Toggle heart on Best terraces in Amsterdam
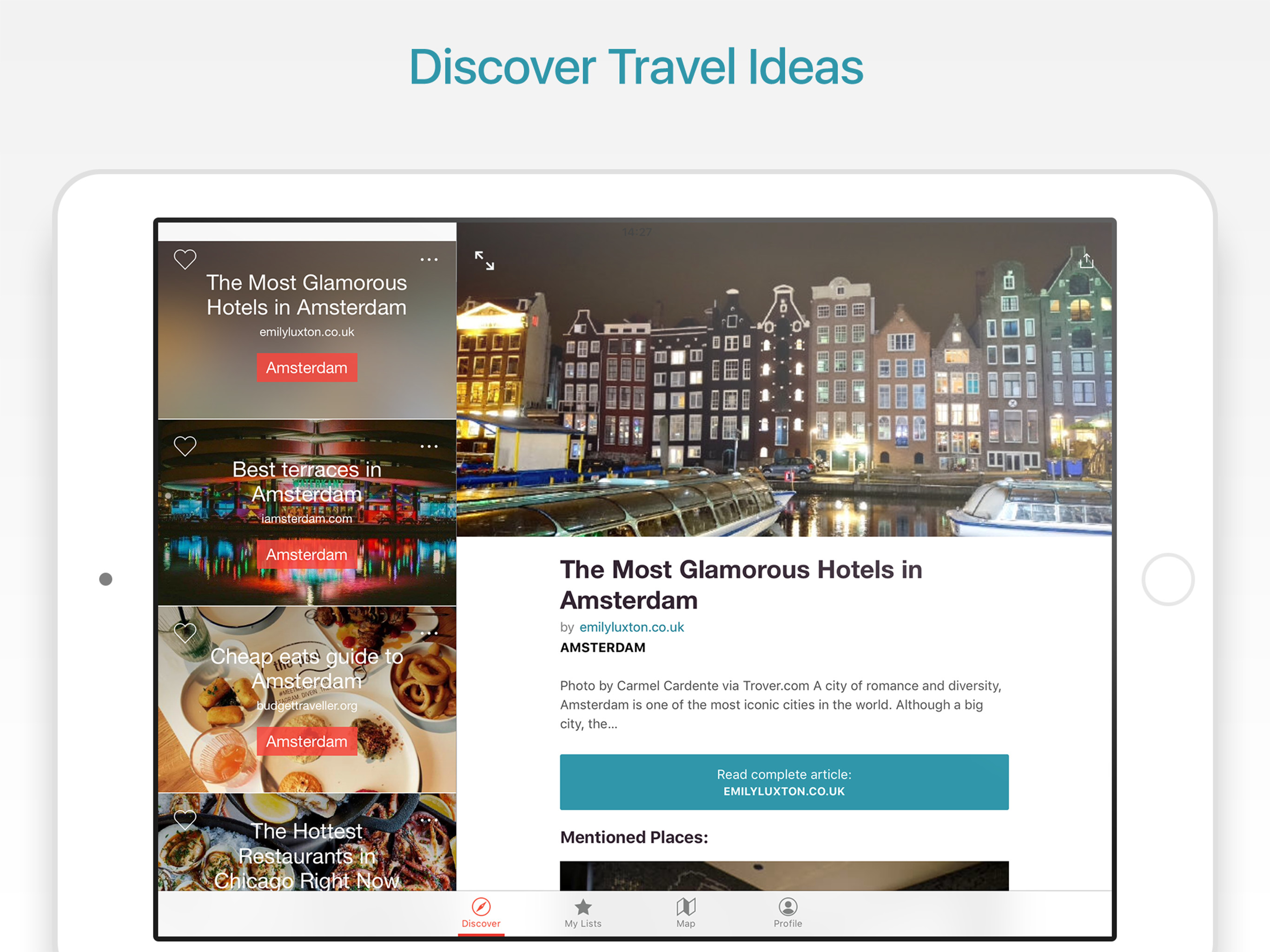 [x=185, y=446]
